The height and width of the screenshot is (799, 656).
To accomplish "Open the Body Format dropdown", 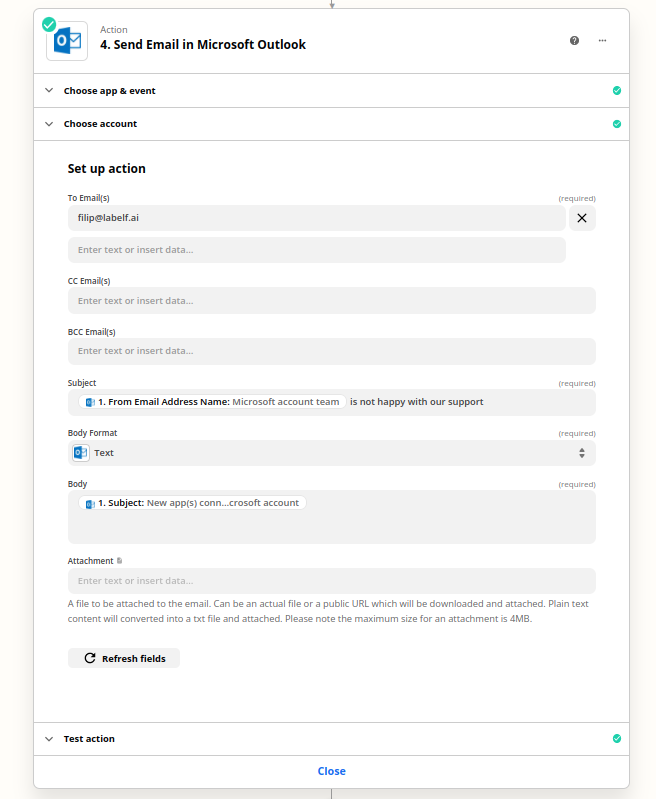I will pyautogui.click(x=332, y=453).
